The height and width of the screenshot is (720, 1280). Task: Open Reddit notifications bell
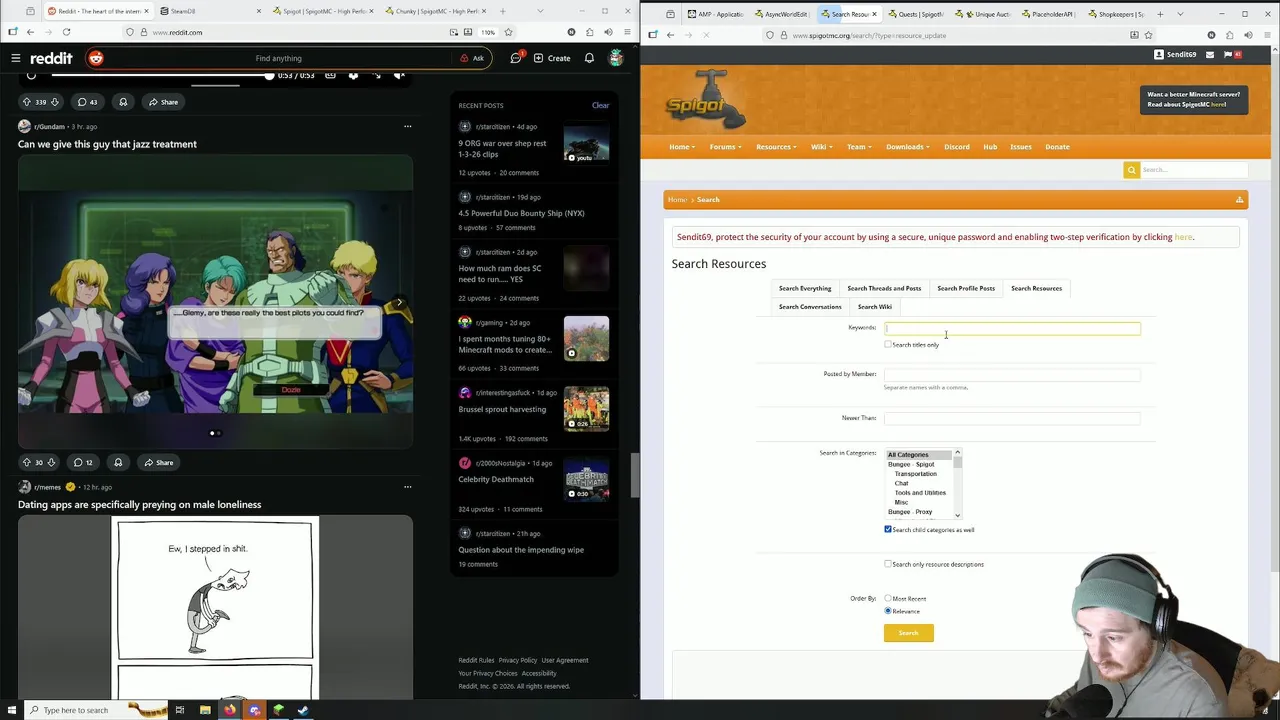click(591, 58)
